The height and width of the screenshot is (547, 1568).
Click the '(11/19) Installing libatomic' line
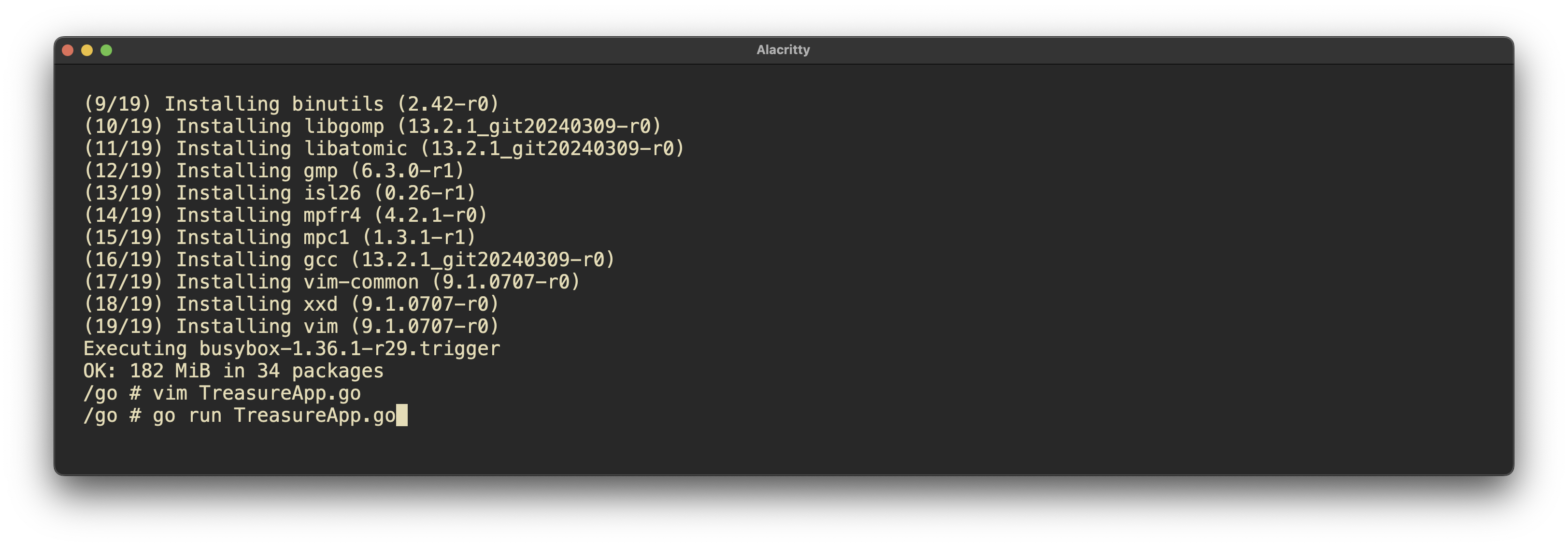[x=384, y=149]
